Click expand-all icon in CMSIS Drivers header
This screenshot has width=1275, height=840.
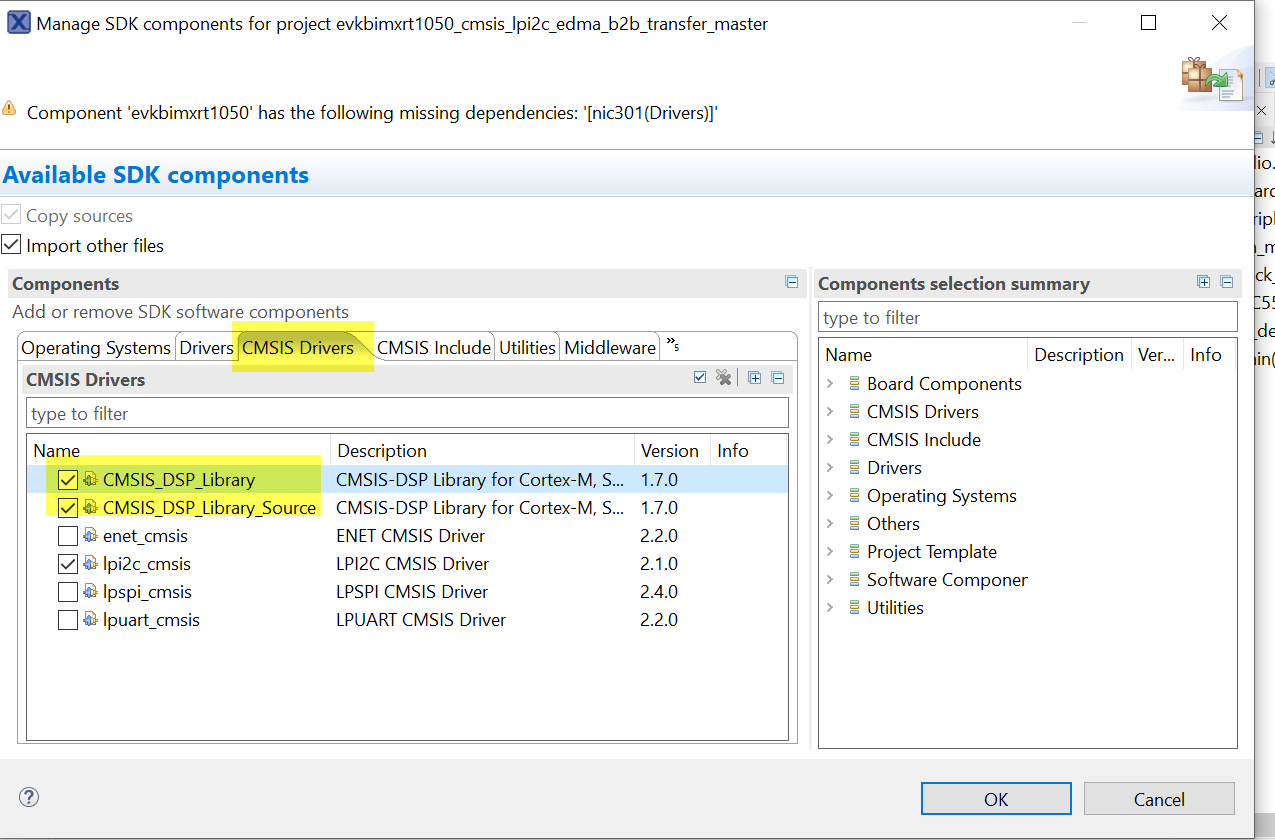[x=754, y=378]
